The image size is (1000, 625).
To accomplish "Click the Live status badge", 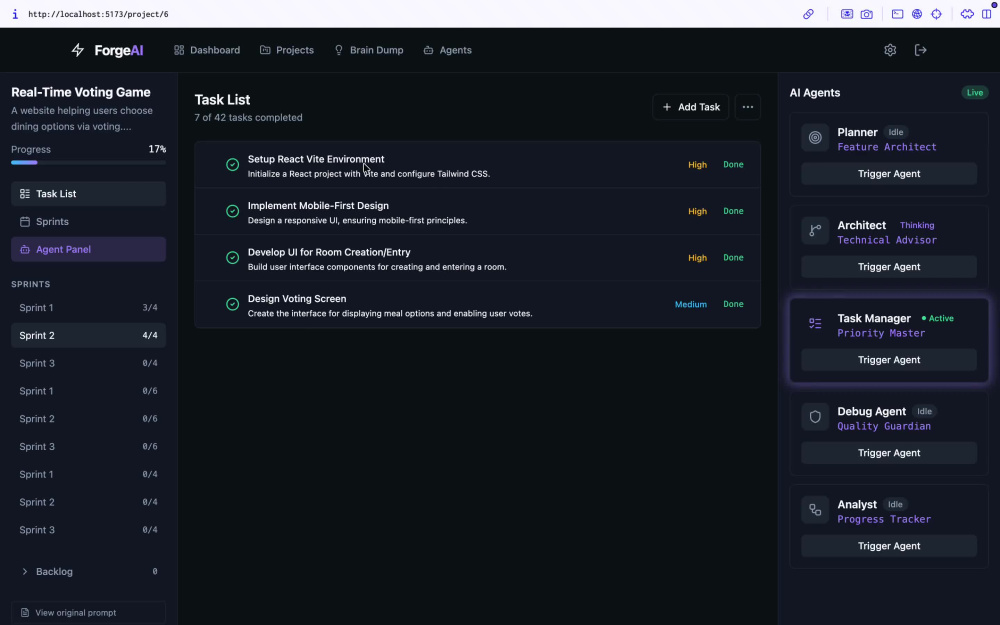I will point(974,92).
